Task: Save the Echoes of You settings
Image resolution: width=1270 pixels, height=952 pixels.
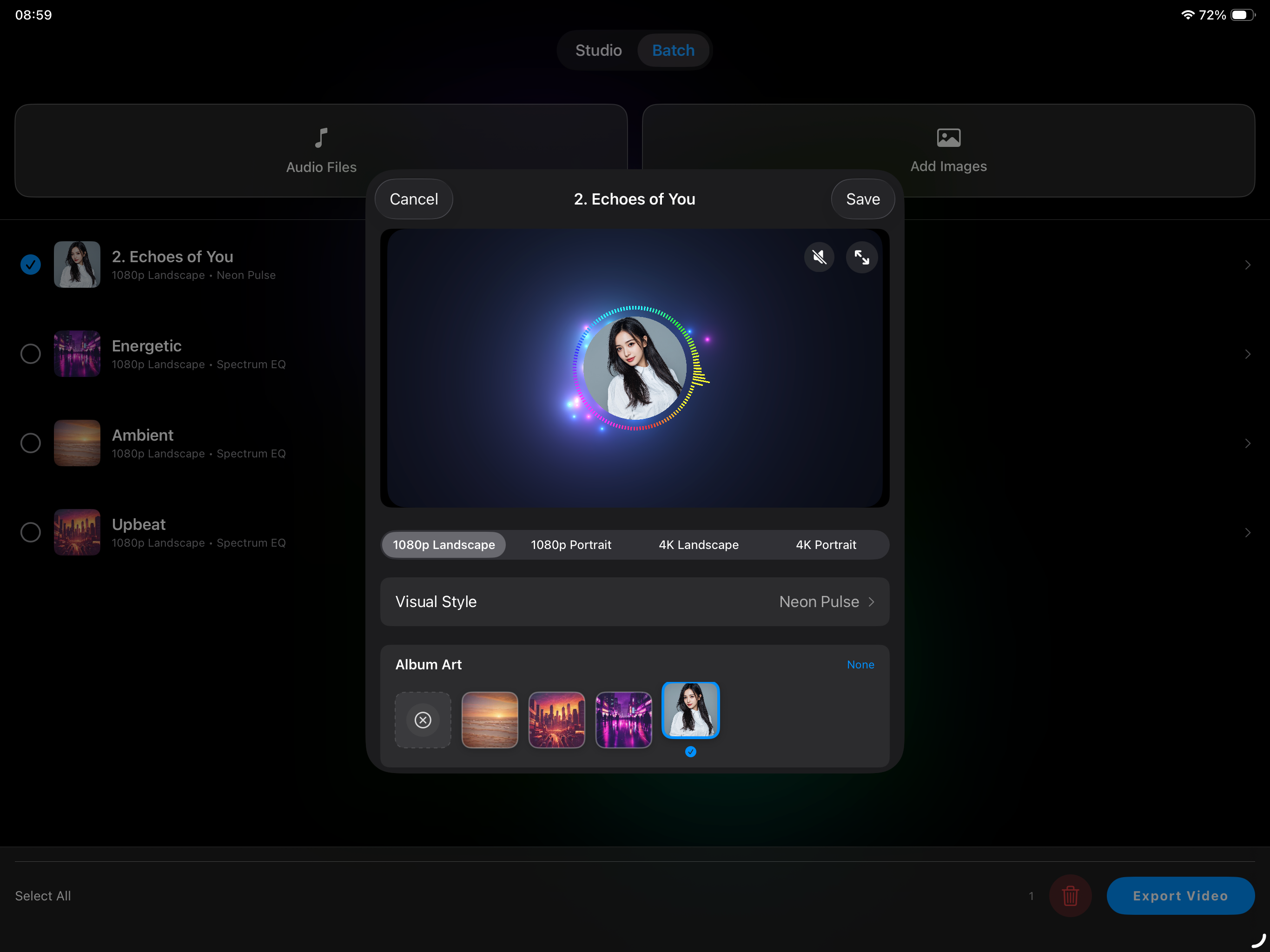Action: (x=862, y=198)
